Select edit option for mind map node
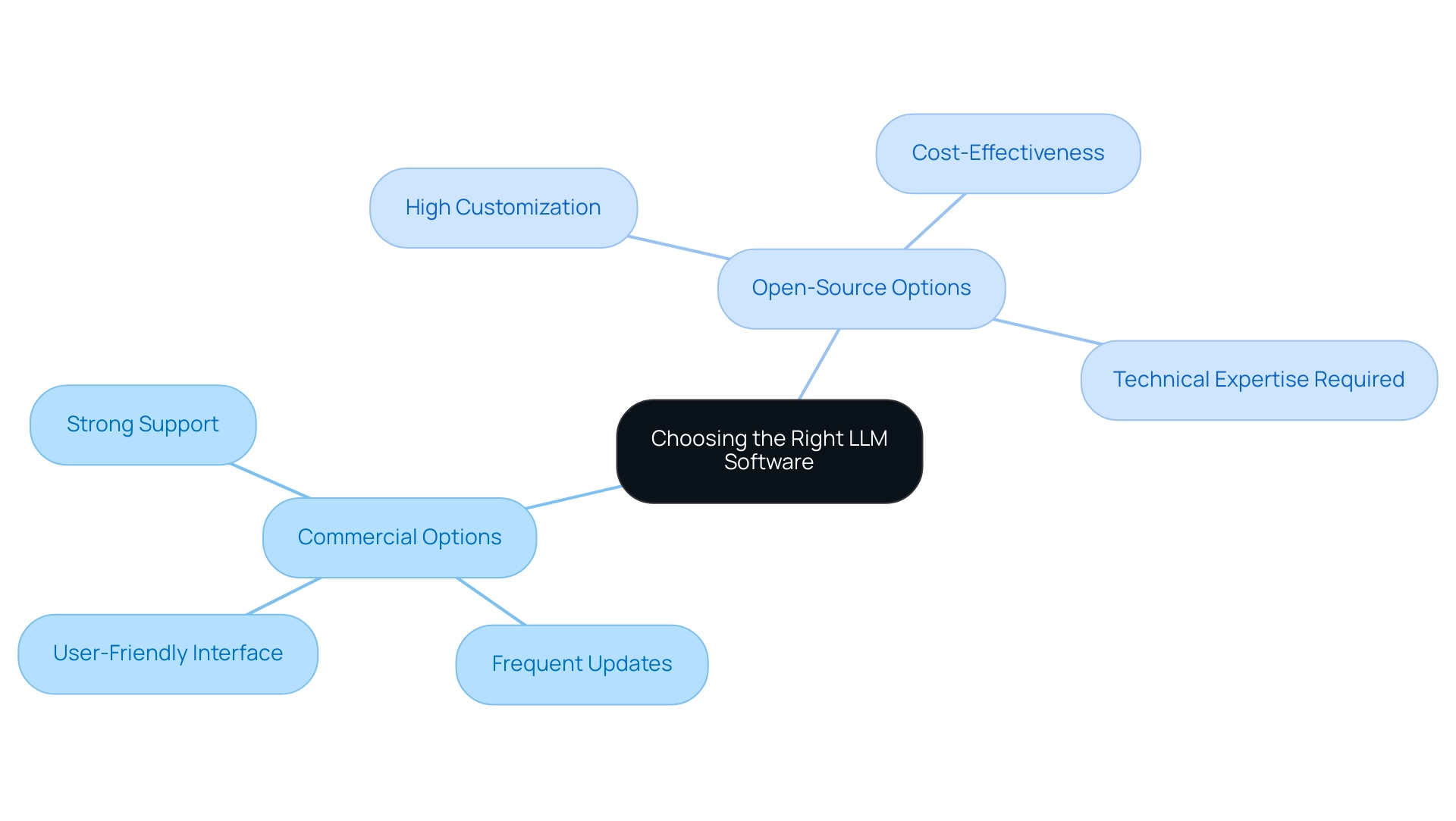The width and height of the screenshot is (1456, 821). (764, 449)
